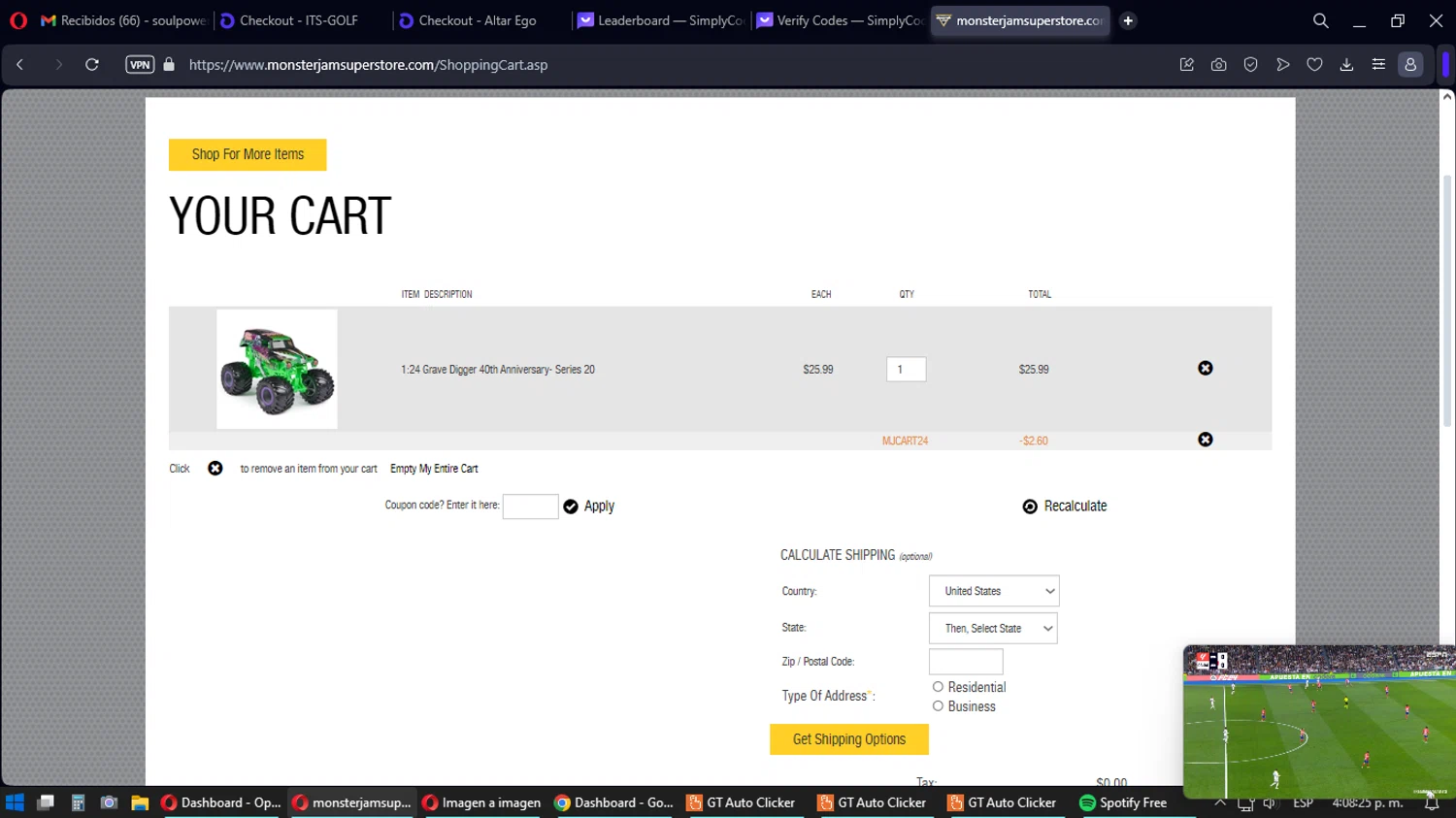Viewport: 1456px width, 818px height.
Task: Remove the MJCART24 coupon discount
Action: tap(1205, 440)
